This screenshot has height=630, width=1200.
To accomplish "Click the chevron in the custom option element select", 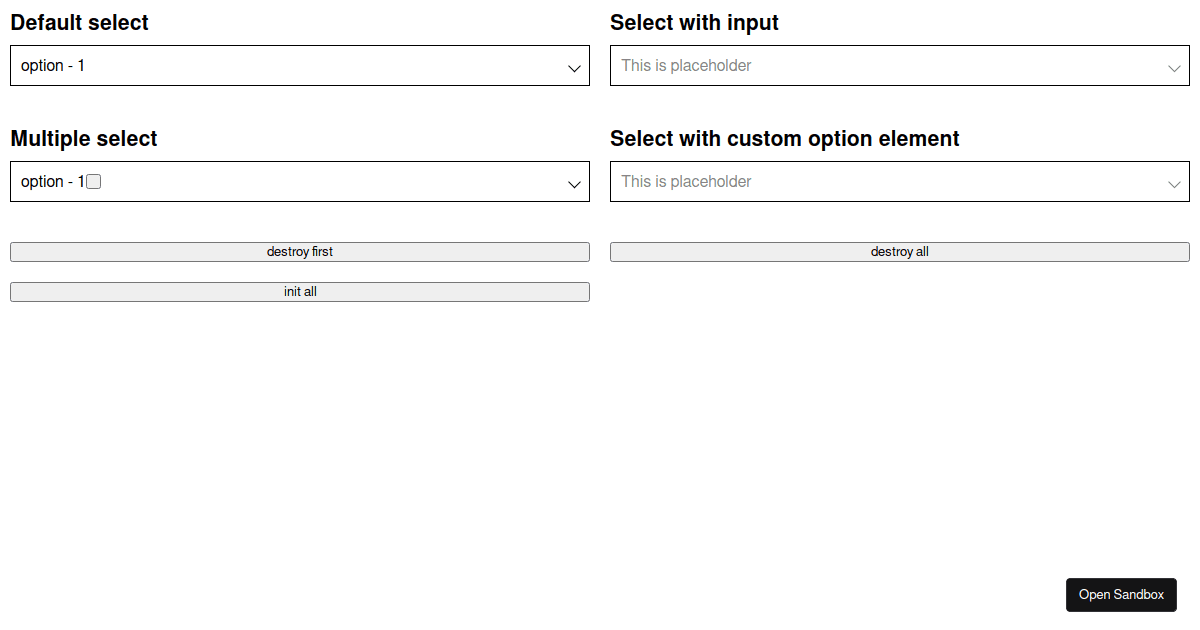I will [x=1174, y=184].
